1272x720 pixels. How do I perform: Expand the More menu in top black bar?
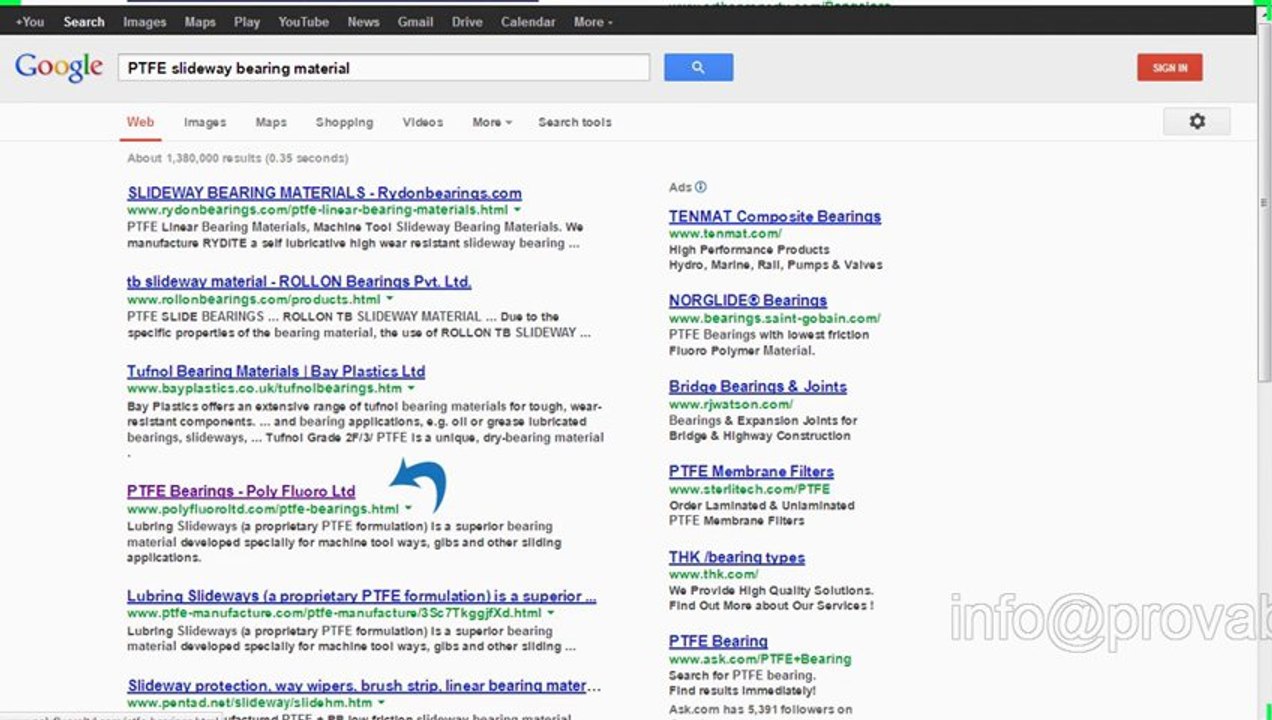(x=593, y=21)
